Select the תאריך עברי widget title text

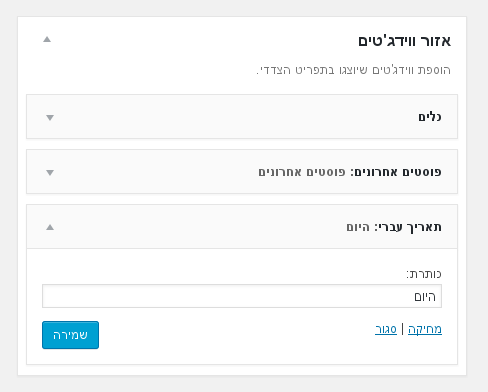click(408, 227)
